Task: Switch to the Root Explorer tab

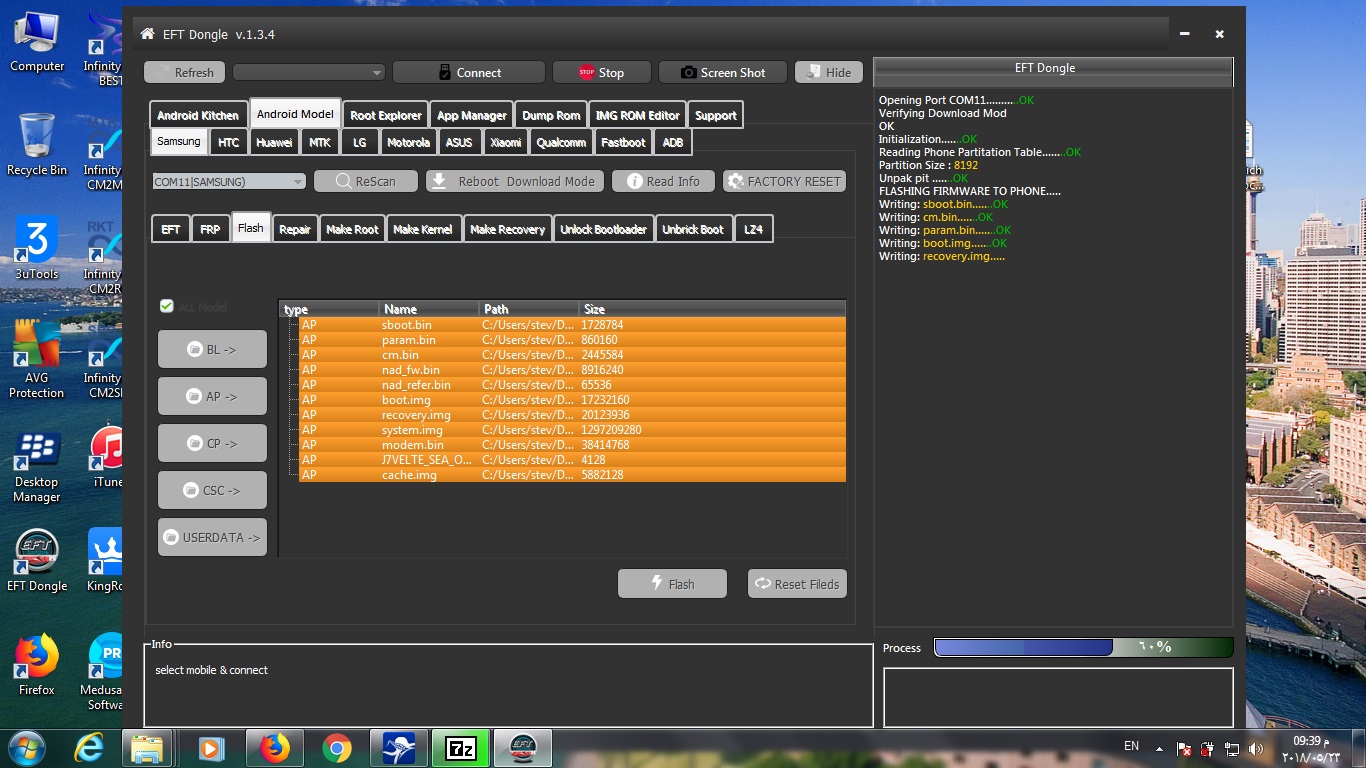Action: [385, 115]
